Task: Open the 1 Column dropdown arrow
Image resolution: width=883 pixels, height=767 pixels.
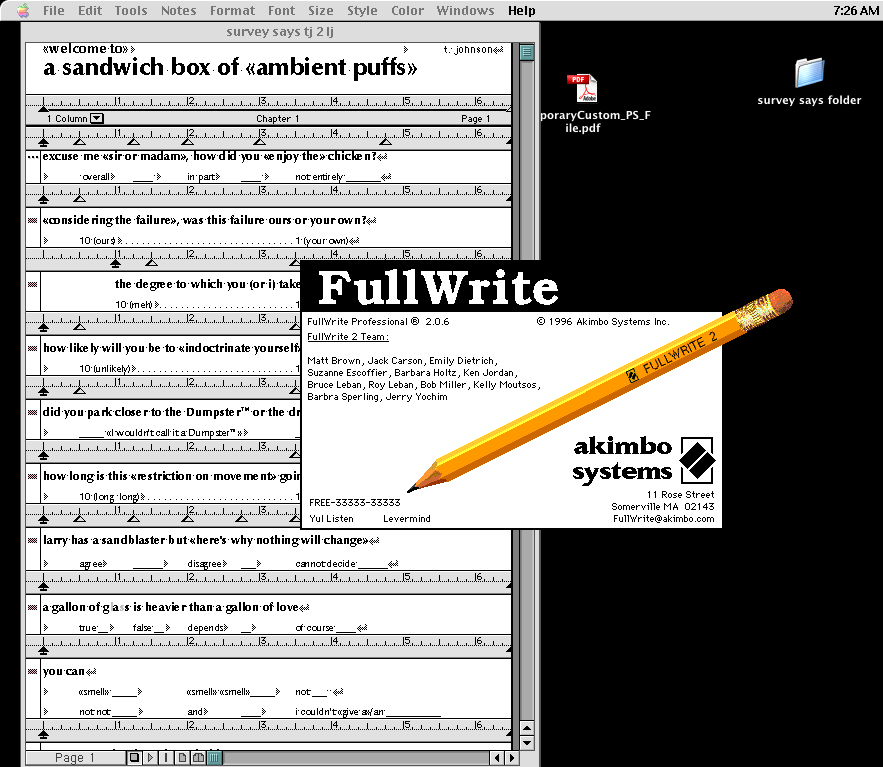Action: (x=97, y=118)
